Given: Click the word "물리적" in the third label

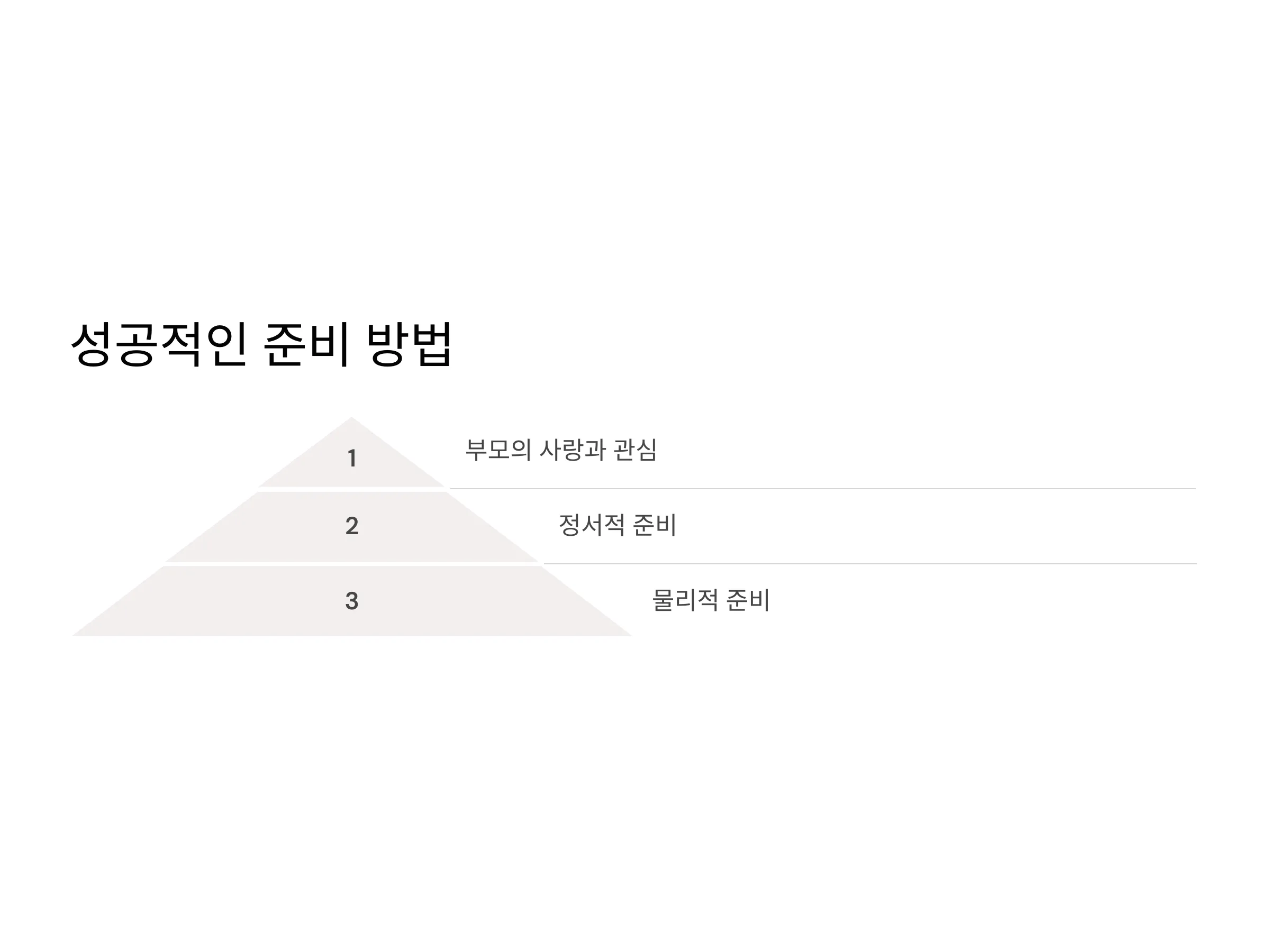Looking at the screenshot, I should tap(685, 600).
